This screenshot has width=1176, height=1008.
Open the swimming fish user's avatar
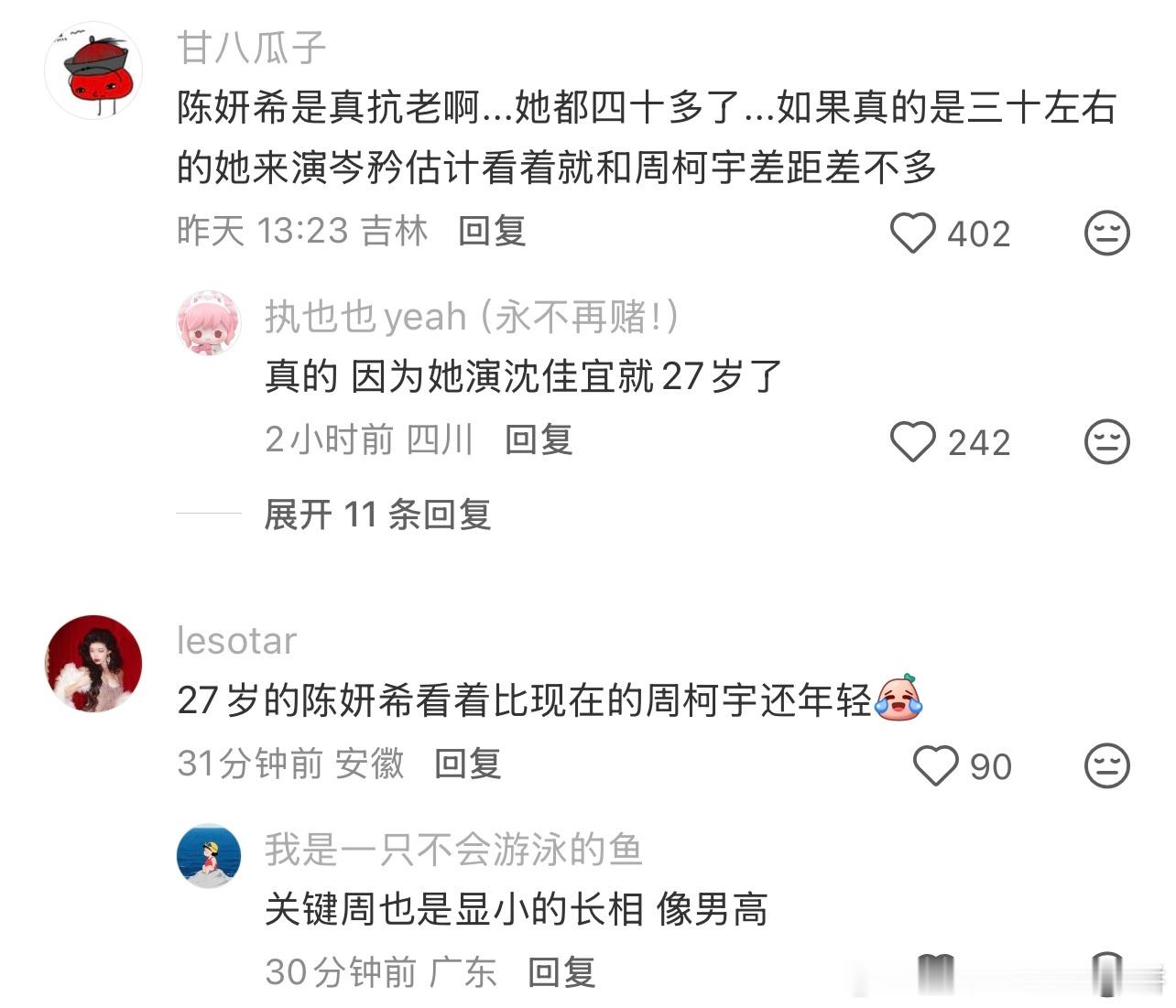(x=209, y=856)
